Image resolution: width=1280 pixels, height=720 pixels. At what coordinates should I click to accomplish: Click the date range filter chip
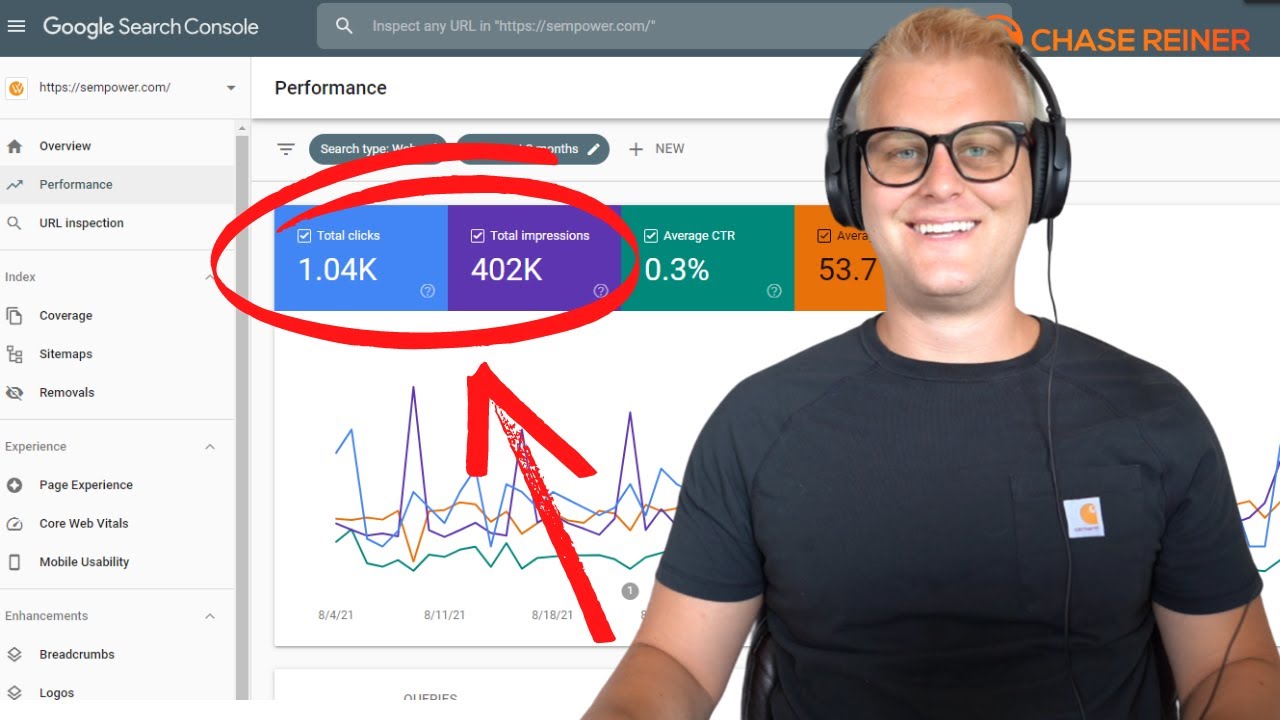pos(533,149)
